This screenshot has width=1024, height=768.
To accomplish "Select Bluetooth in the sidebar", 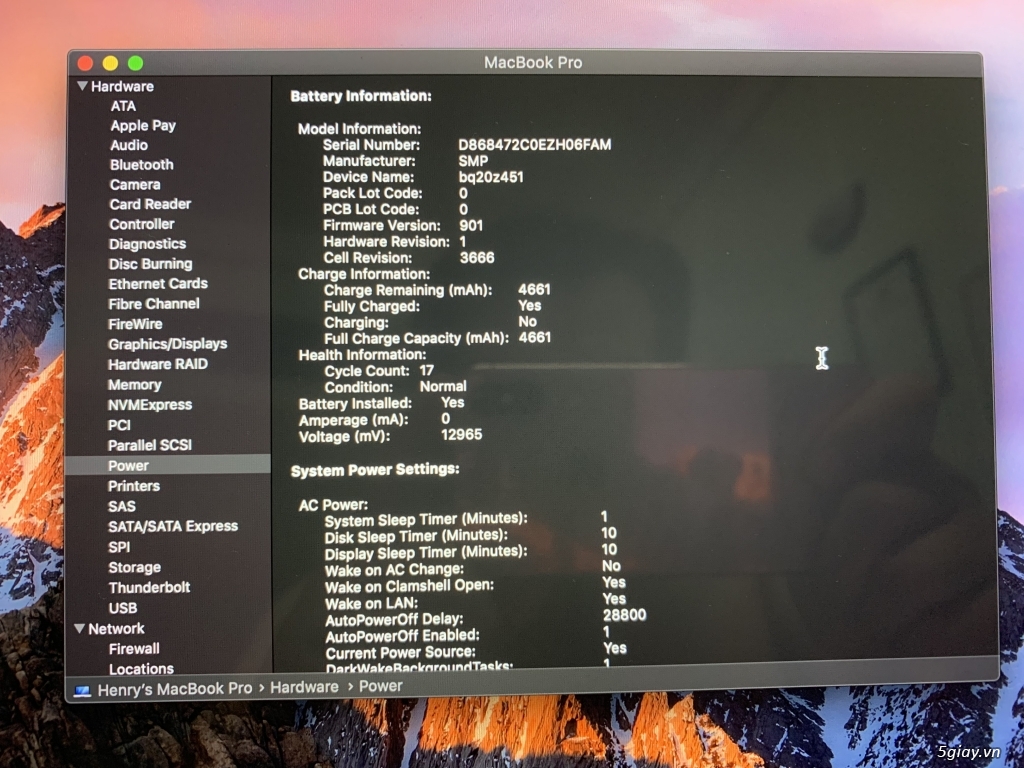I will (x=142, y=165).
